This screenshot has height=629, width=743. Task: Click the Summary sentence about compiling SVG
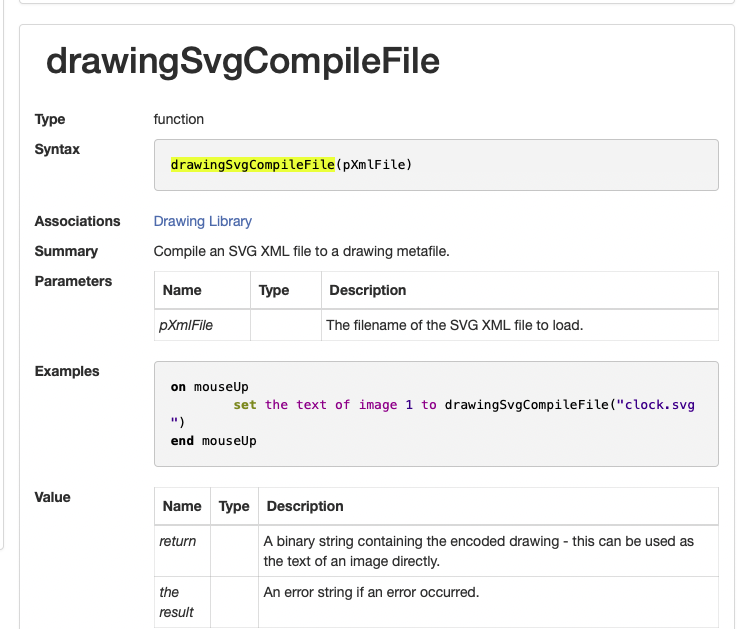click(301, 251)
